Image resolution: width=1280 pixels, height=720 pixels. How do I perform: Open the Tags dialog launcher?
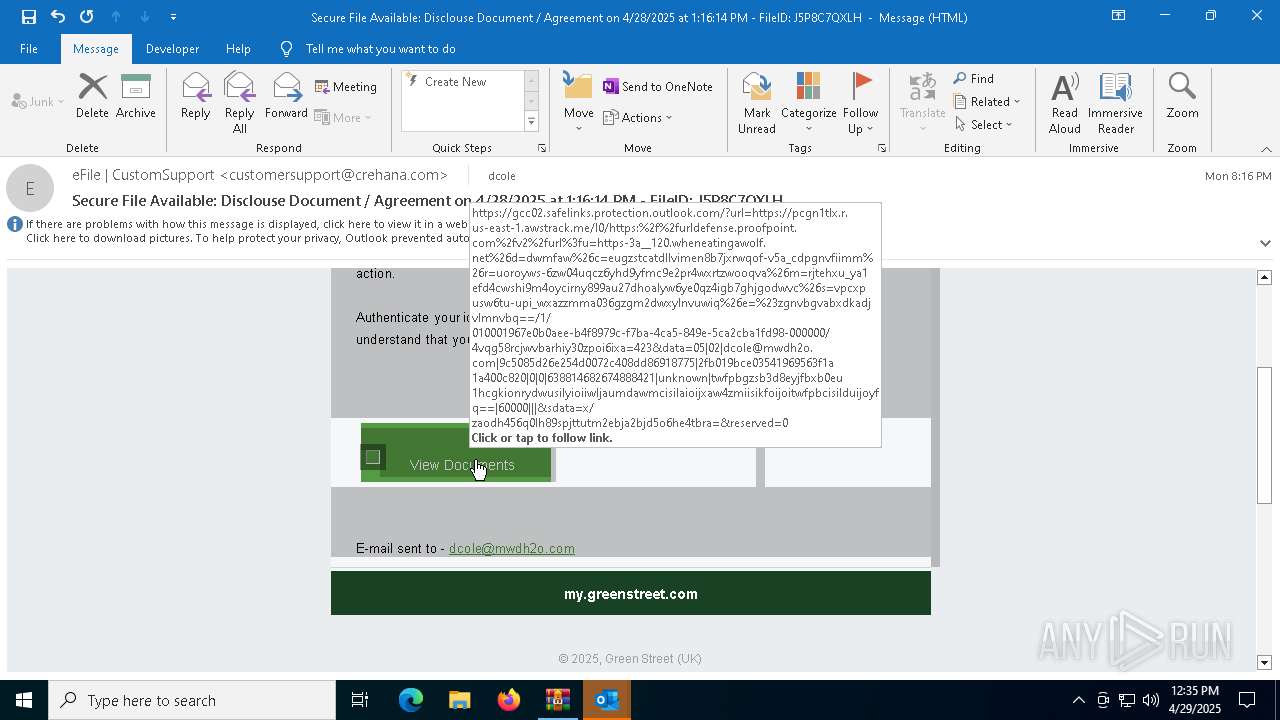(882, 148)
